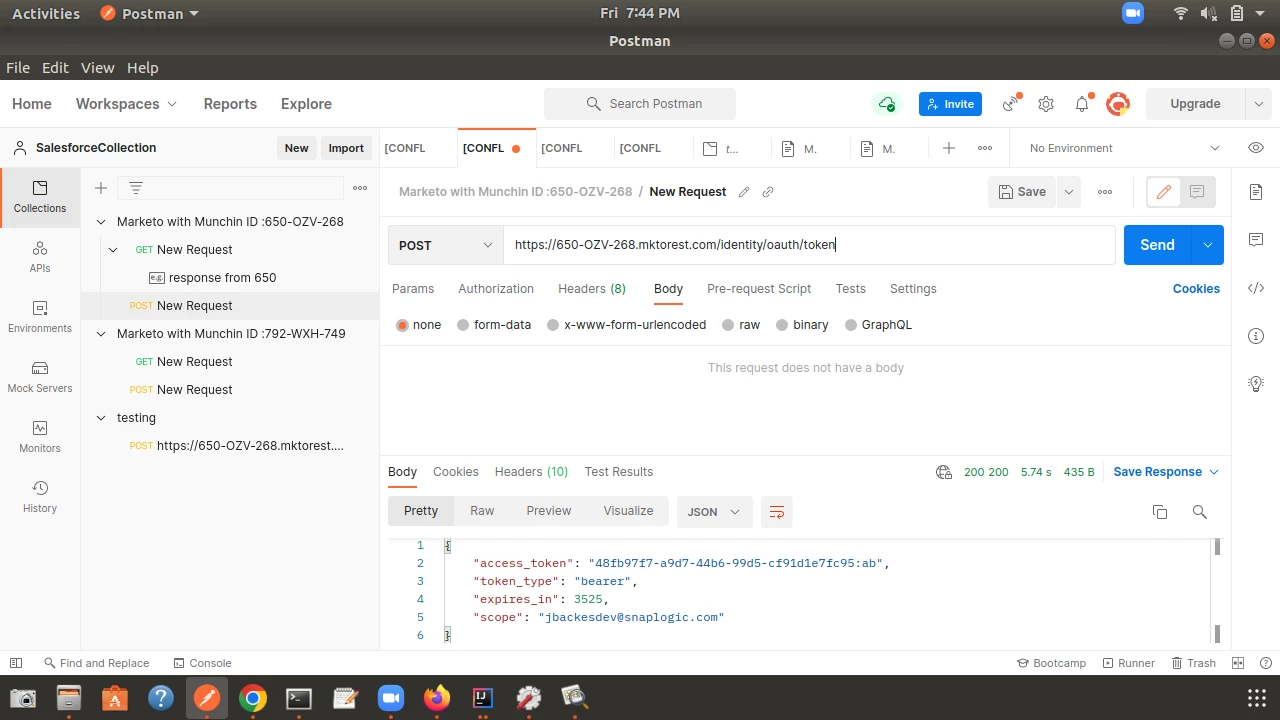
Task: Open the user avatar menu
Action: [1118, 104]
